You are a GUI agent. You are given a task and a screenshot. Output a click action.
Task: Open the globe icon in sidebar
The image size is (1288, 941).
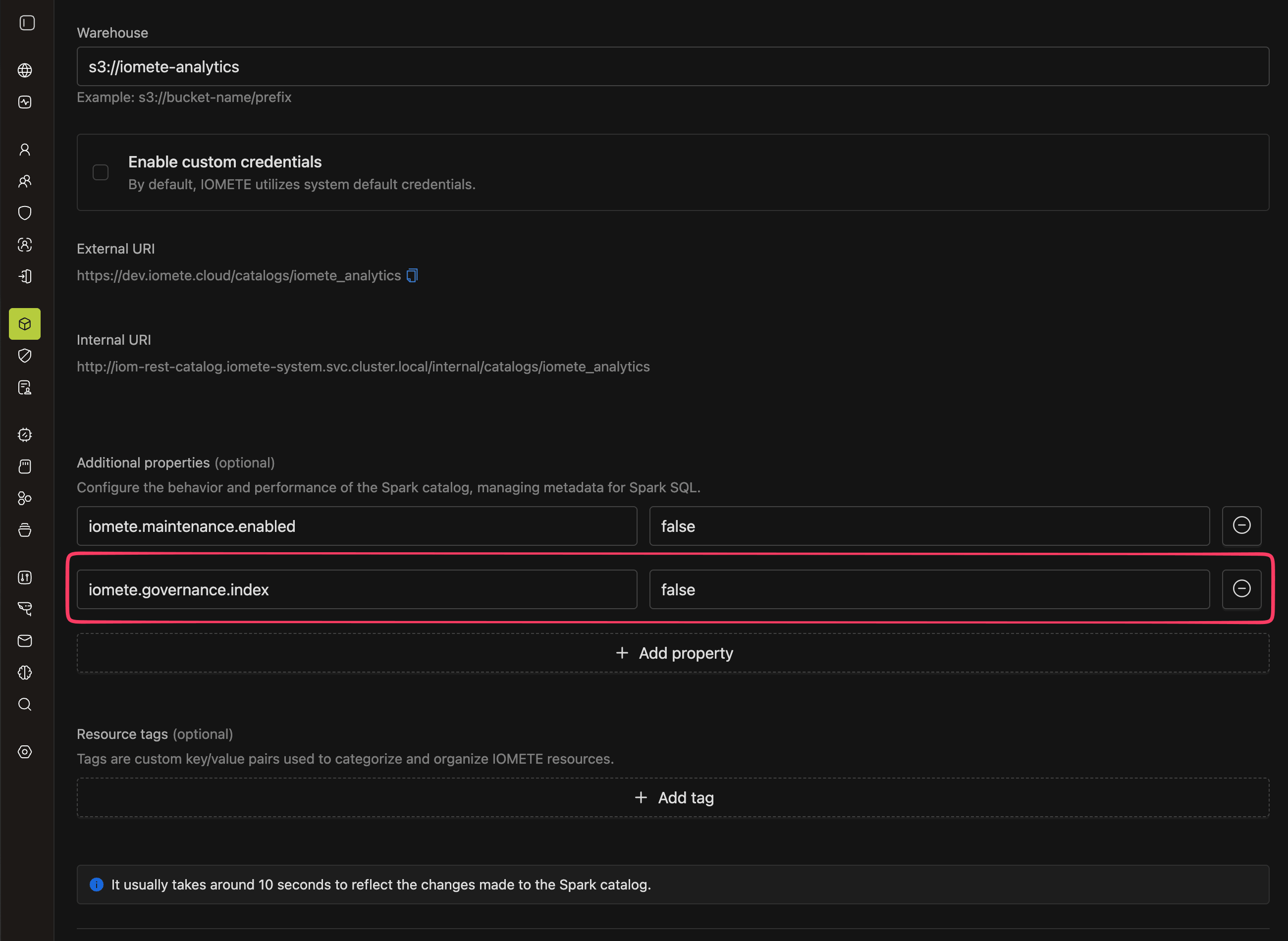[24, 70]
